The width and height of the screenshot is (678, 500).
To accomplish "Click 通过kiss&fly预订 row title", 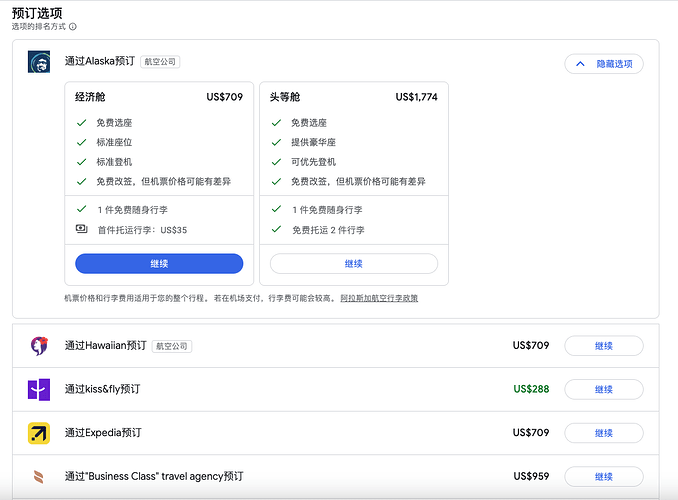I will click(x=102, y=389).
